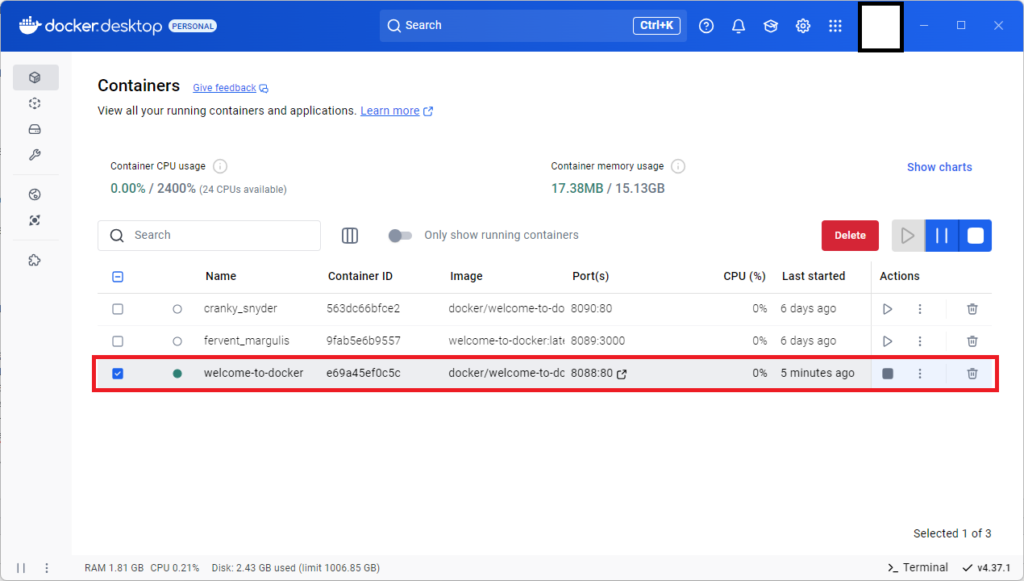Click the header Search bar
Viewport: 1024px width, 581px height.
(533, 26)
